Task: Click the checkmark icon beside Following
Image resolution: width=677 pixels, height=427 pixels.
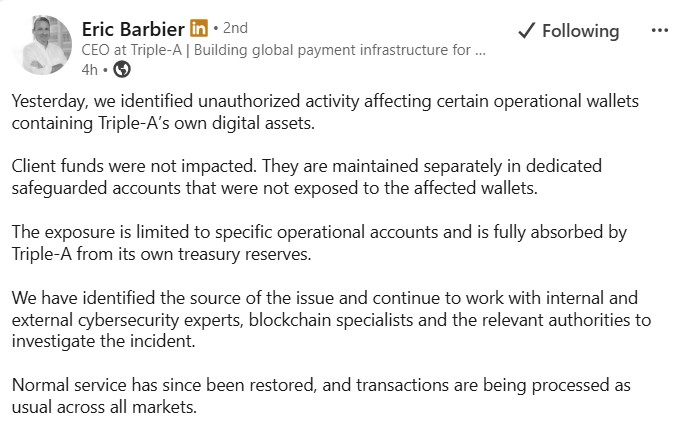Action: click(x=526, y=31)
